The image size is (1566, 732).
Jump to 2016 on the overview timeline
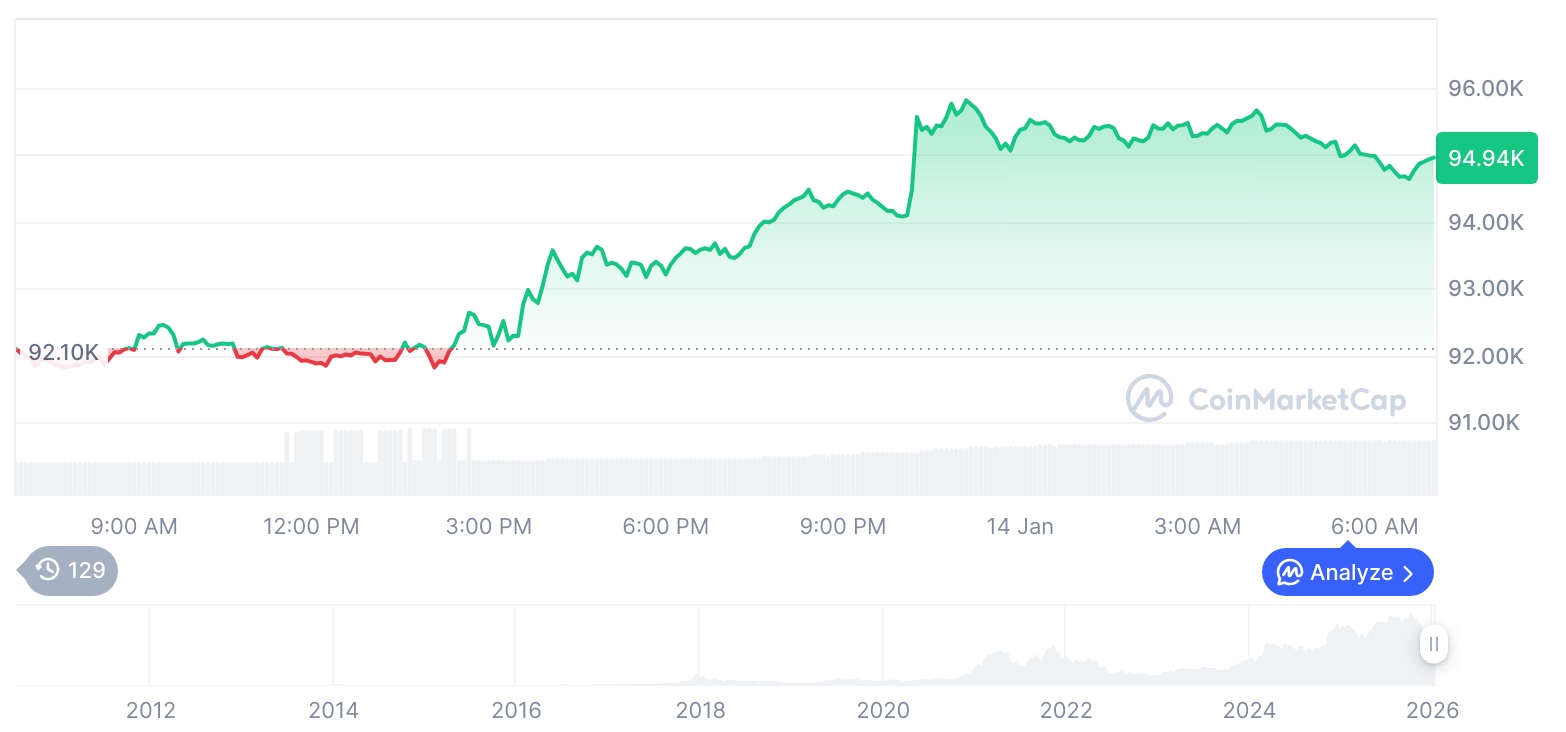click(516, 710)
